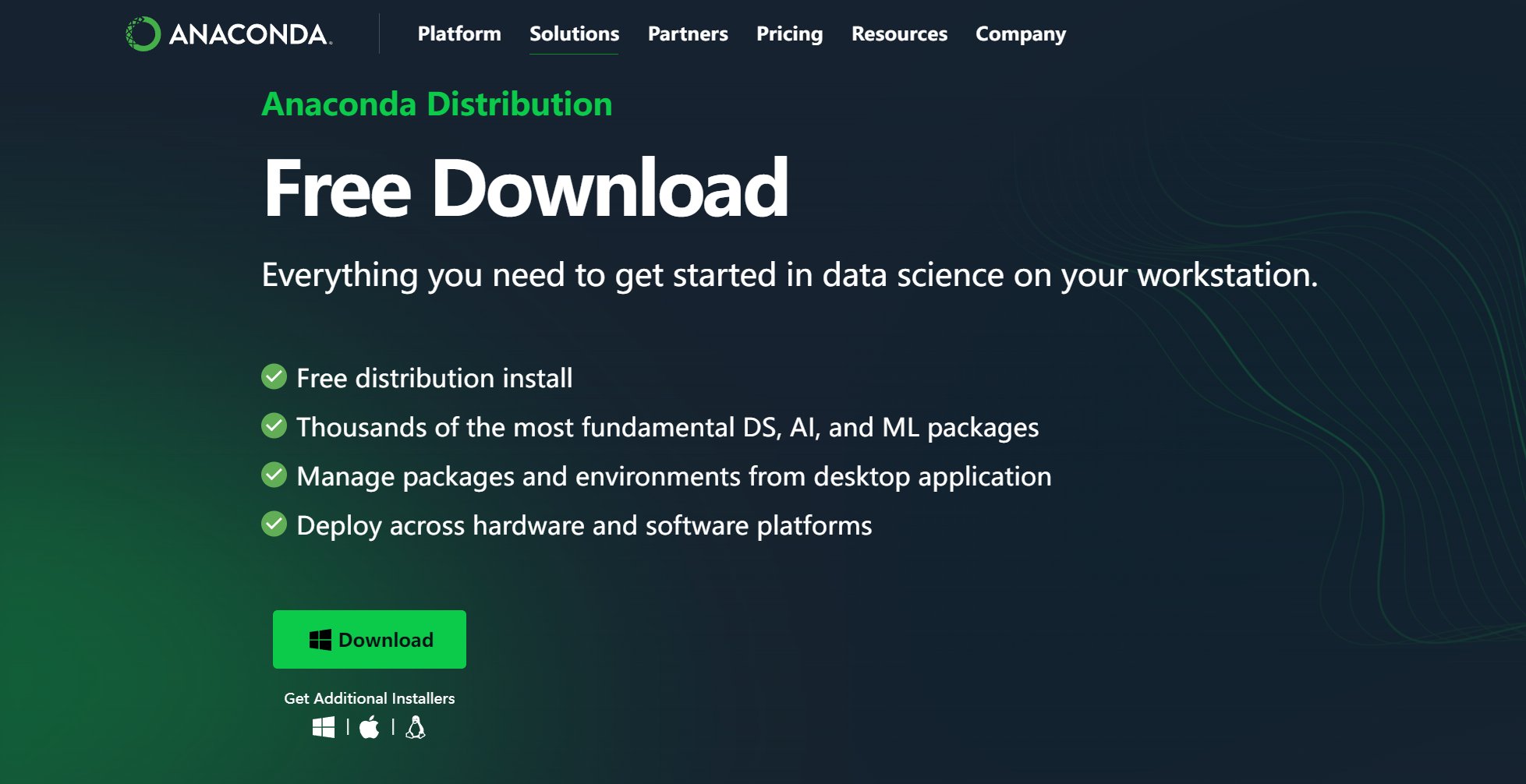Click the Get Additional Installers text
This screenshot has height=784, width=1526.
(x=370, y=698)
